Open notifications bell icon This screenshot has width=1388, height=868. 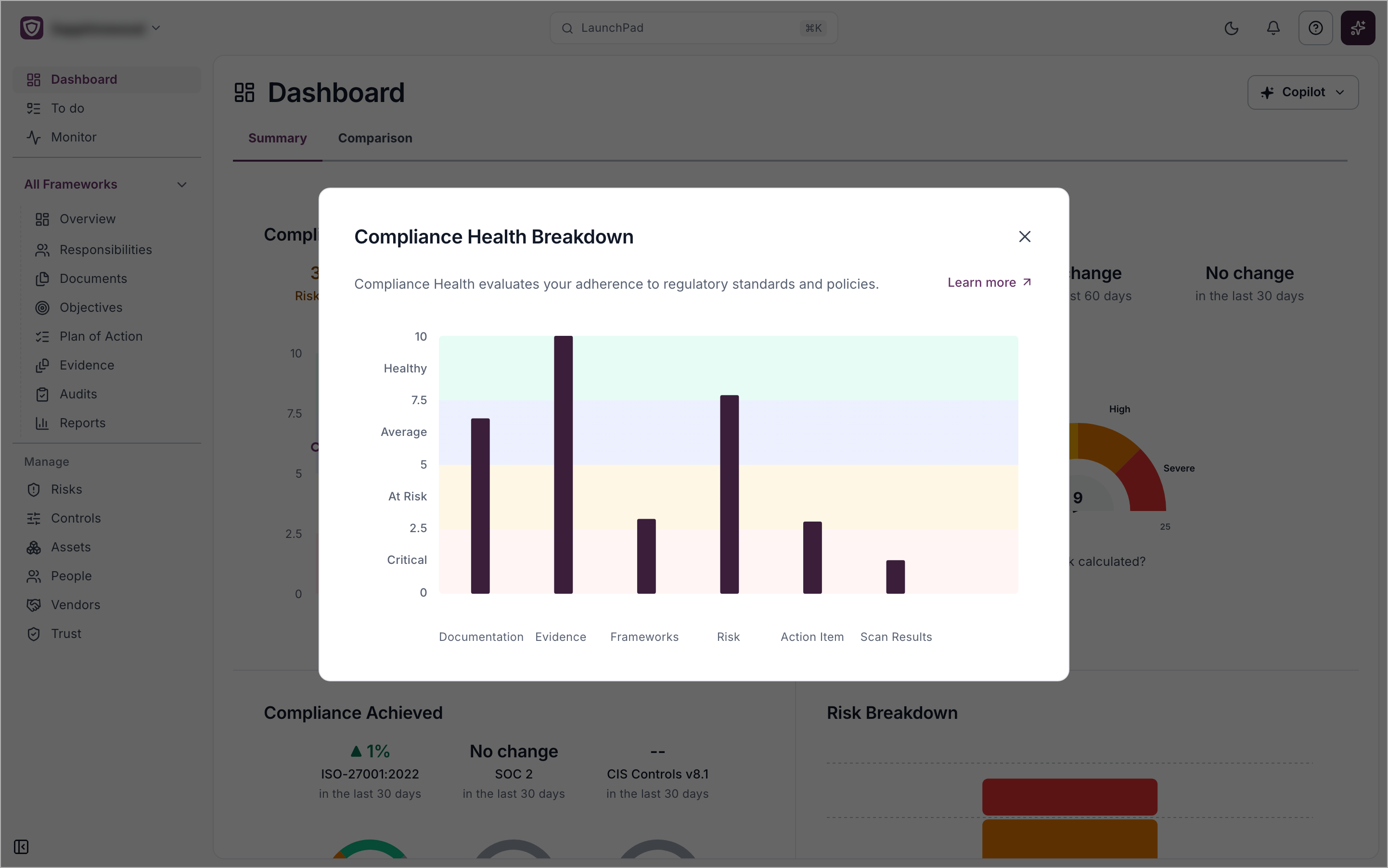coord(1273,28)
